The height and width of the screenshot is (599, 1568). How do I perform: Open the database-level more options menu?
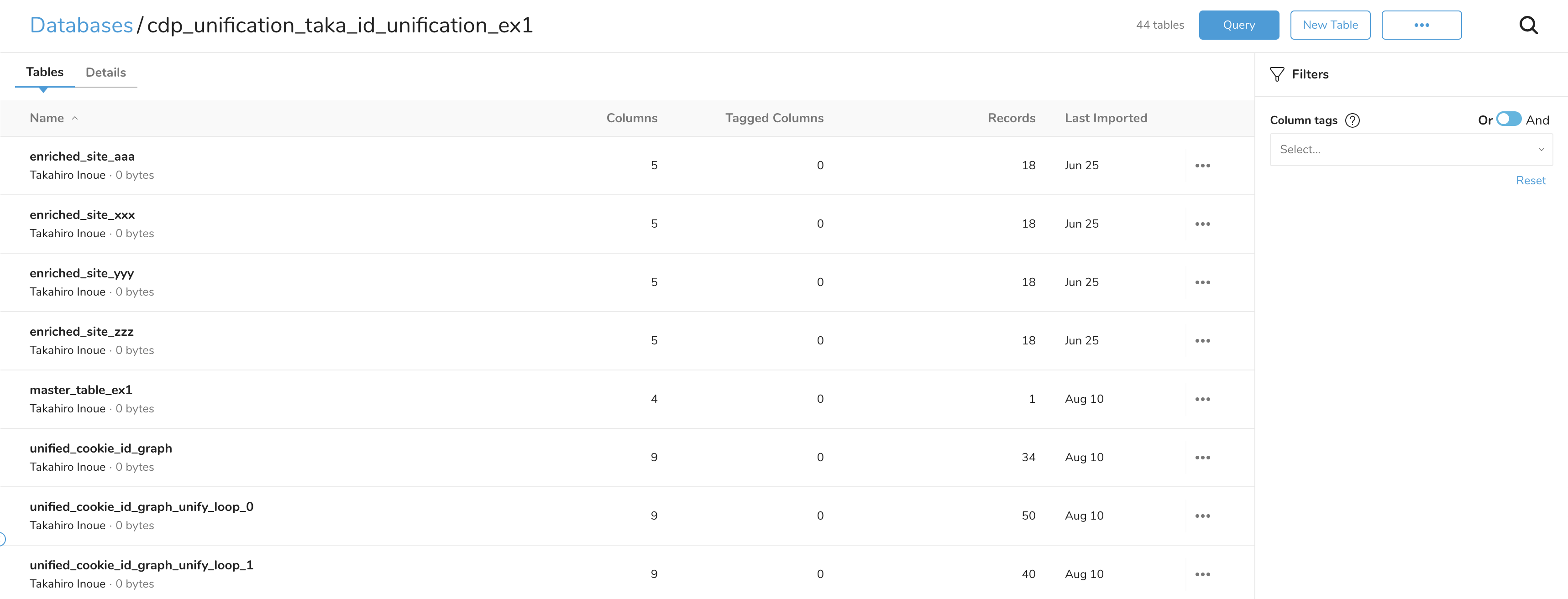tap(1422, 25)
